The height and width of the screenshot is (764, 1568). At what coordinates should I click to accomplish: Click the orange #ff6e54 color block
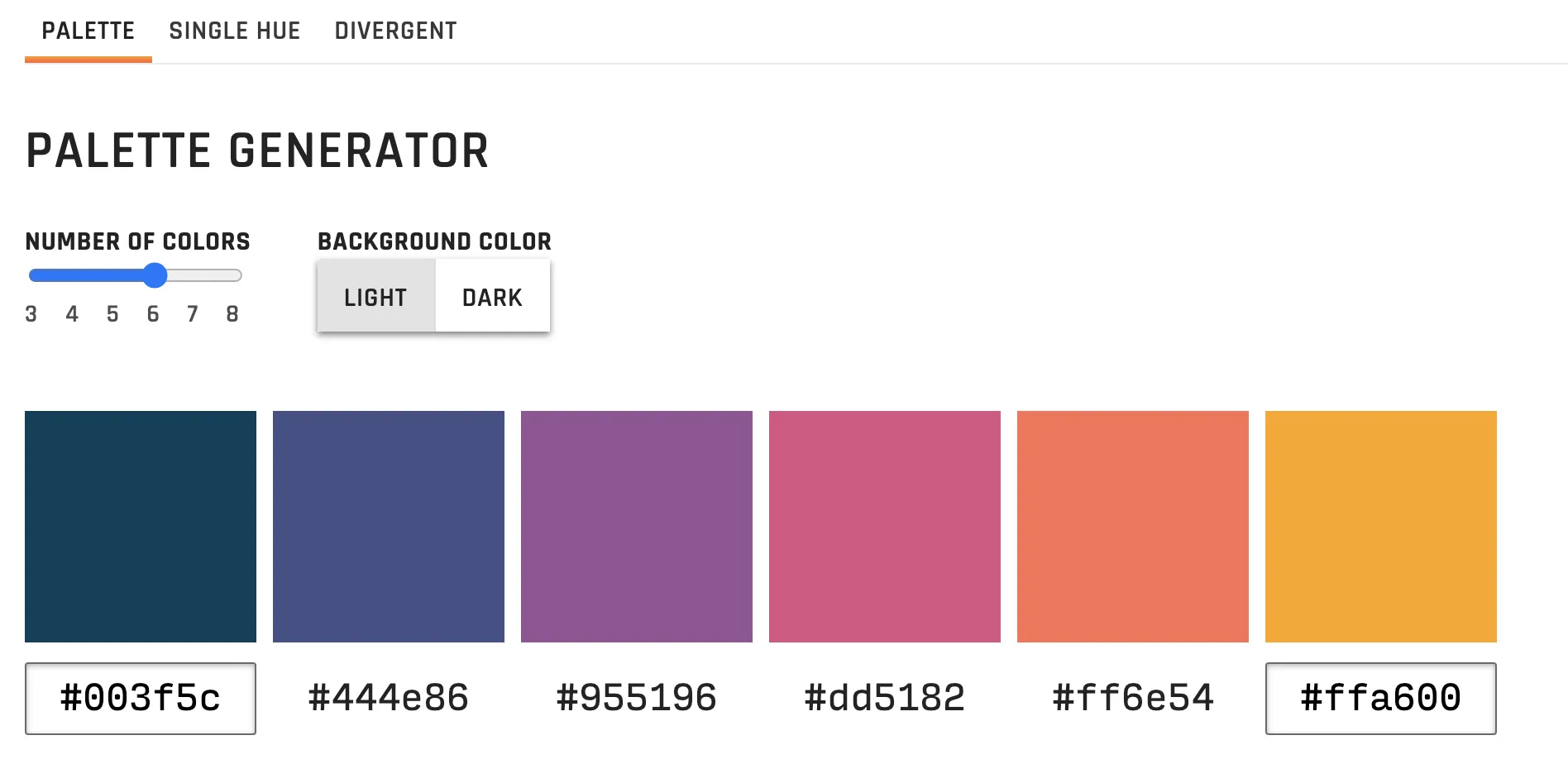point(1132,527)
